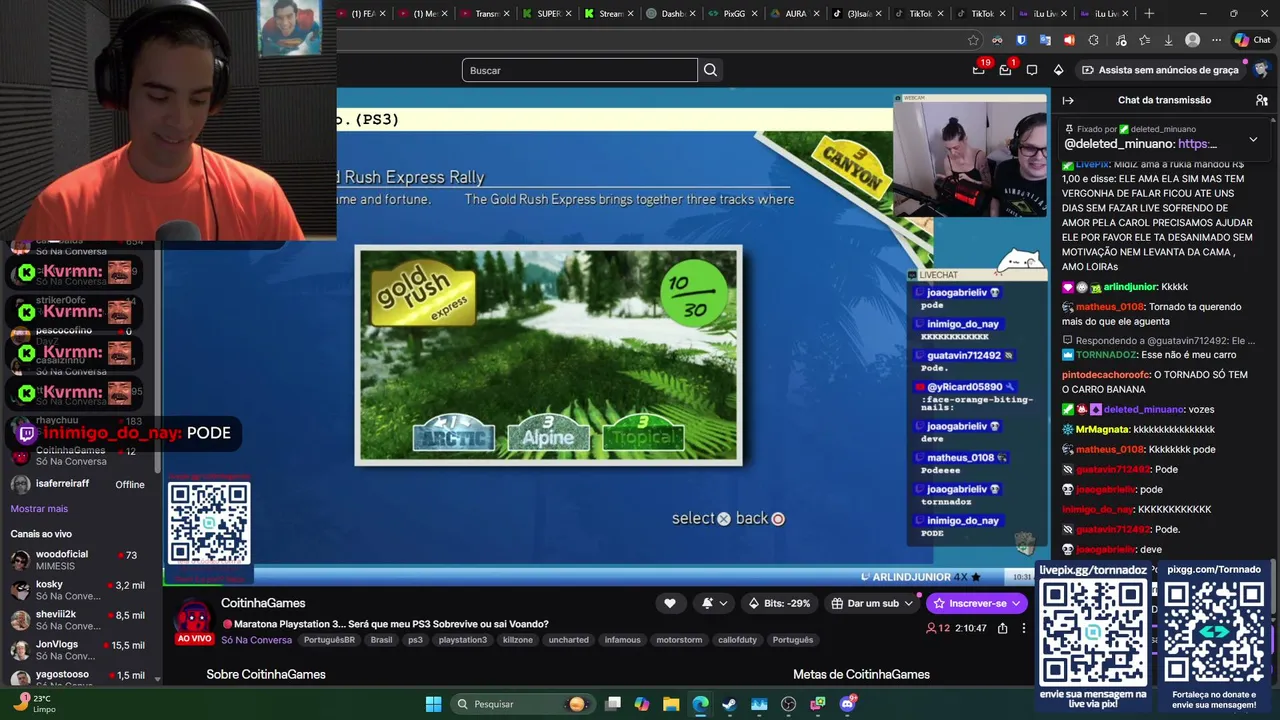The width and height of the screenshot is (1280, 720).
Task: Expand the pinned message chevron in chat
Action: pyautogui.click(x=1253, y=139)
